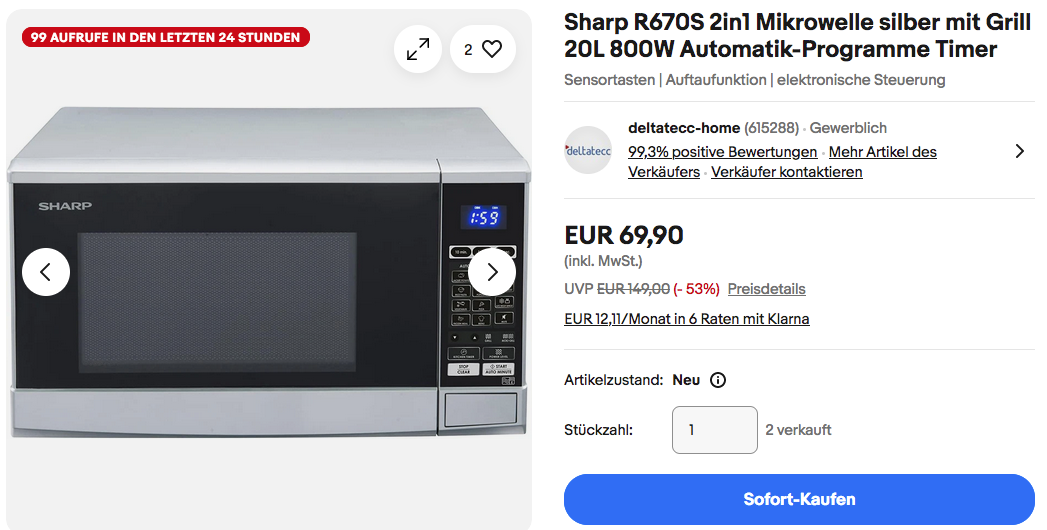Screen dimensions: 1047x530
Task: Open 99,3% positive Bewertungen link
Action: [x=722, y=152]
